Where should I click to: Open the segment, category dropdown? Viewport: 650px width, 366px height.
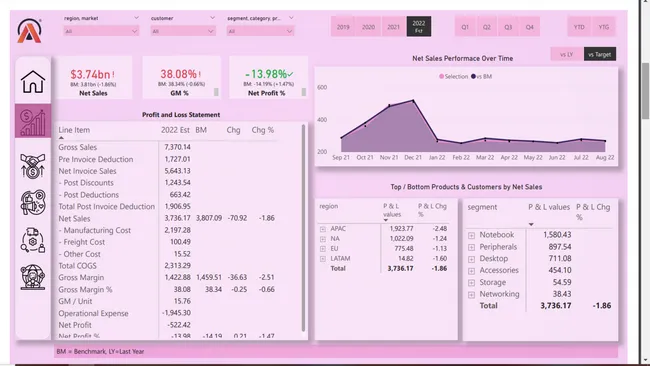click(260, 31)
